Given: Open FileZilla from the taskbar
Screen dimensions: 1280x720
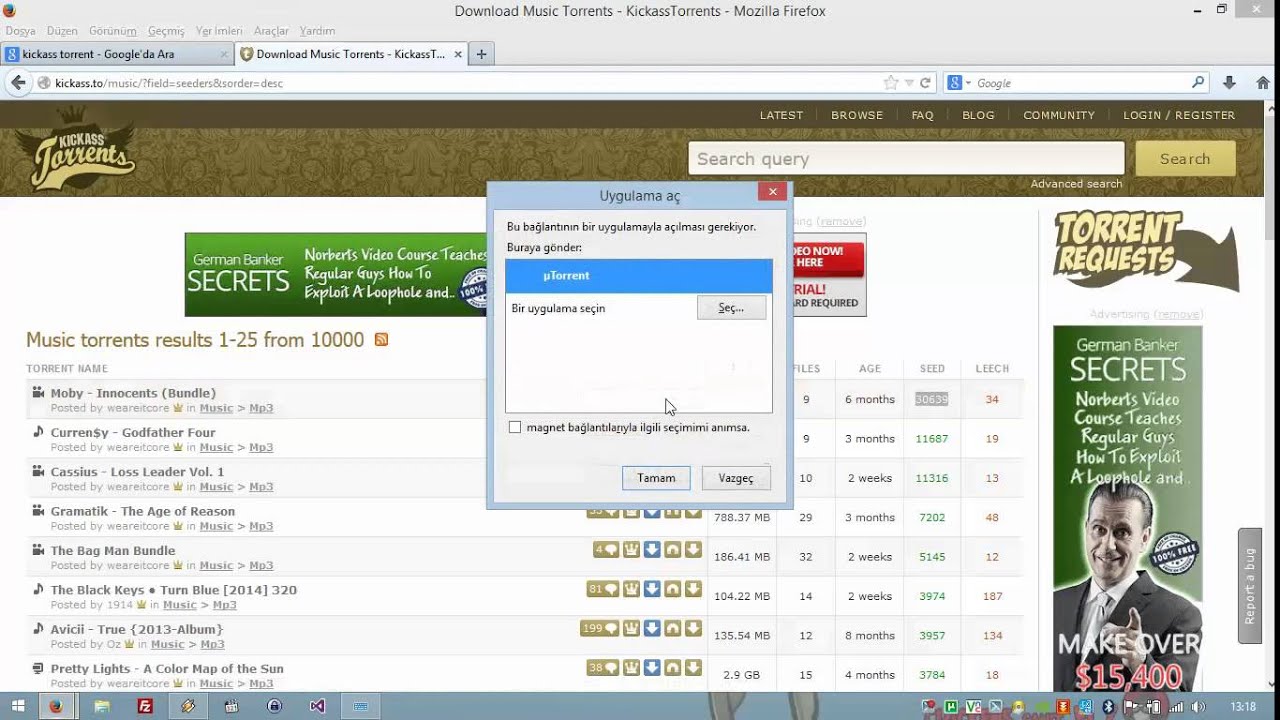Looking at the screenshot, I should pyautogui.click(x=145, y=706).
